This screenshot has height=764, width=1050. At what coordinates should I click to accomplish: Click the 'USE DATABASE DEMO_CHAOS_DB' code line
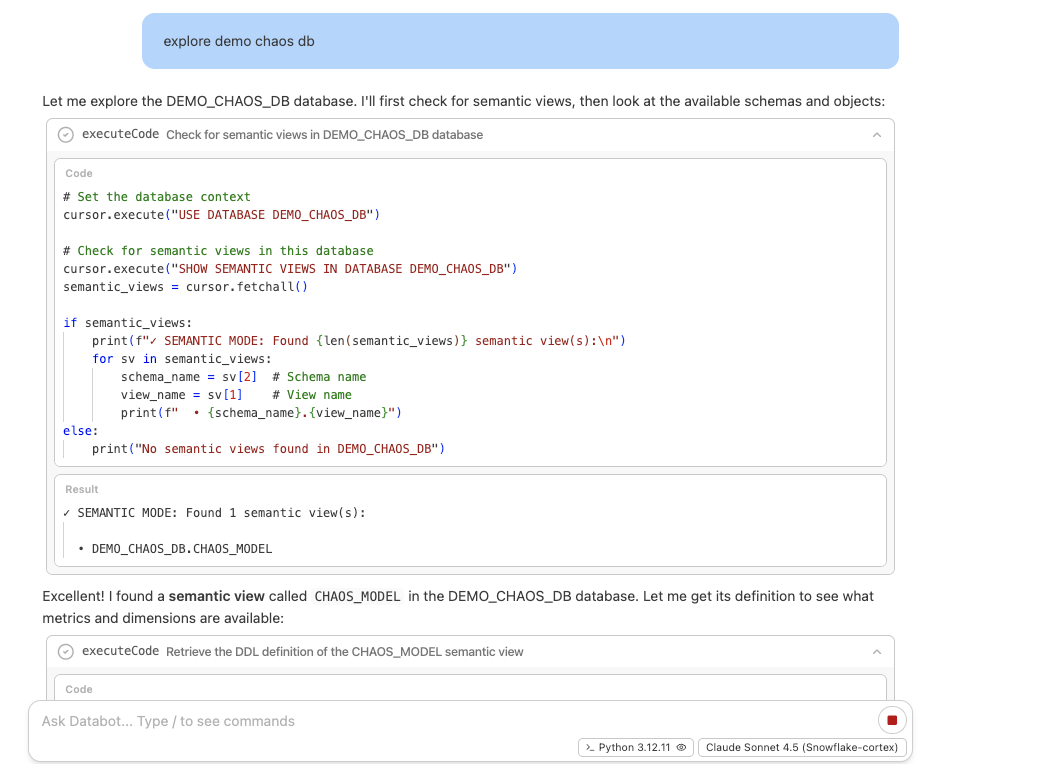[221, 215]
